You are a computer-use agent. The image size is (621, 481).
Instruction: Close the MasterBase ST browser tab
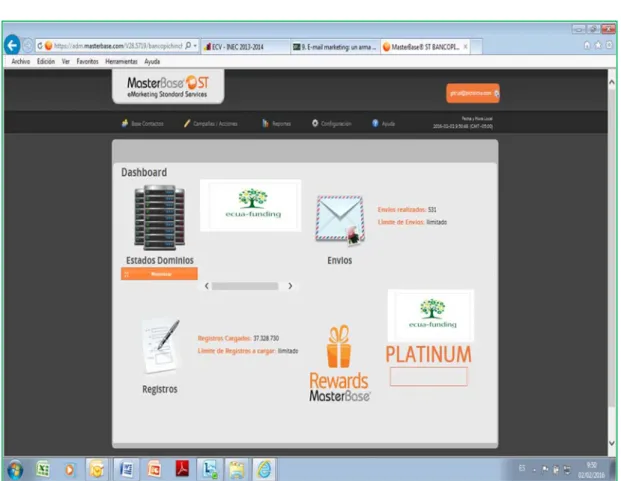[x=466, y=47]
